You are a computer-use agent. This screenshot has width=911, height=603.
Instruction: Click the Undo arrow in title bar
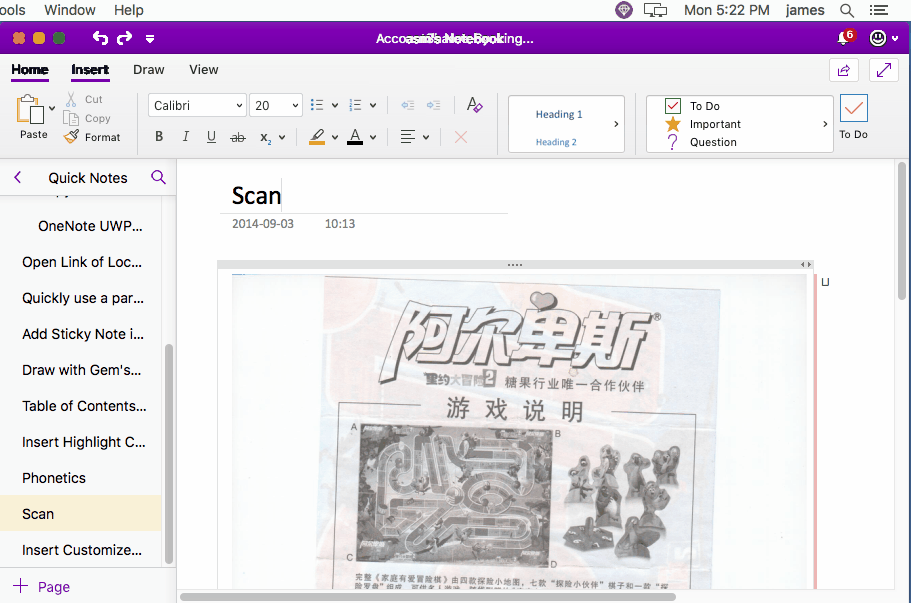100,38
